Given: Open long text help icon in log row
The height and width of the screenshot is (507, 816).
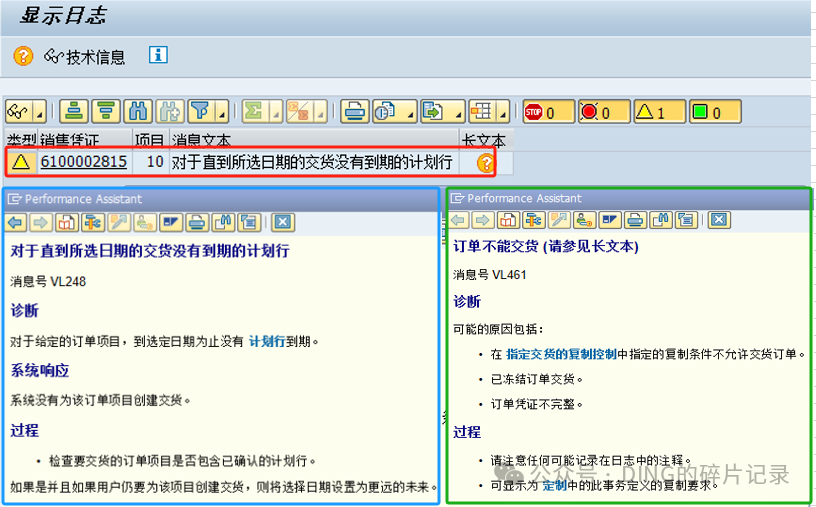Looking at the screenshot, I should [485, 163].
